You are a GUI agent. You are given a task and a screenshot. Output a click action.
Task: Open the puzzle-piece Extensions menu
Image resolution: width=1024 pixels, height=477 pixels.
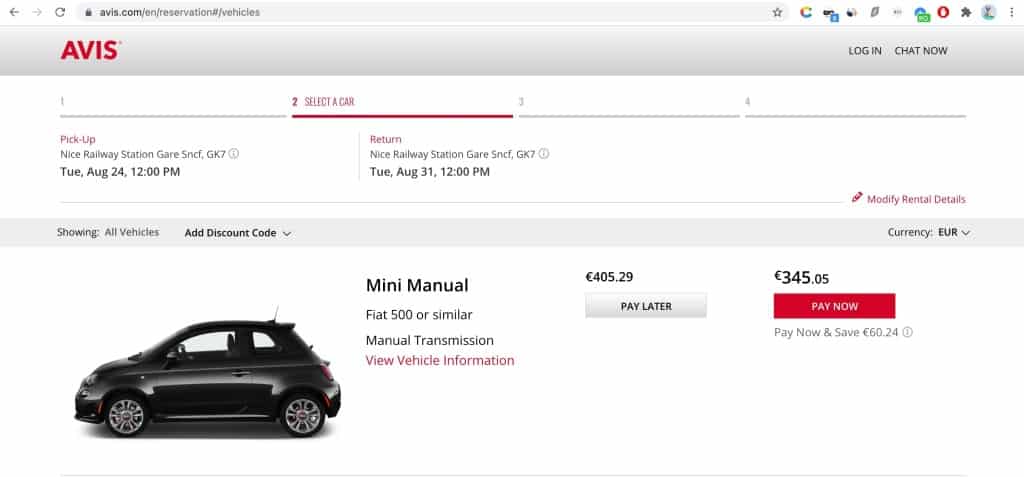click(x=966, y=12)
